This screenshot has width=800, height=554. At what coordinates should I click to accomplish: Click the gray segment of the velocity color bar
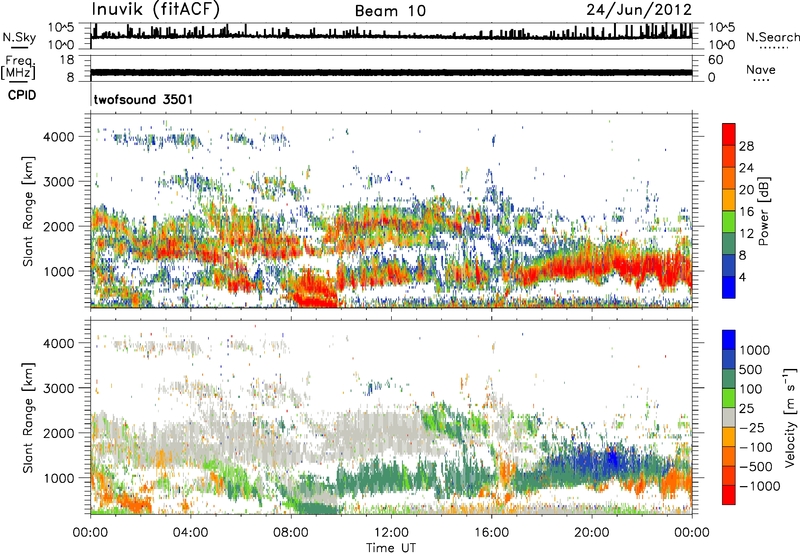coord(729,417)
